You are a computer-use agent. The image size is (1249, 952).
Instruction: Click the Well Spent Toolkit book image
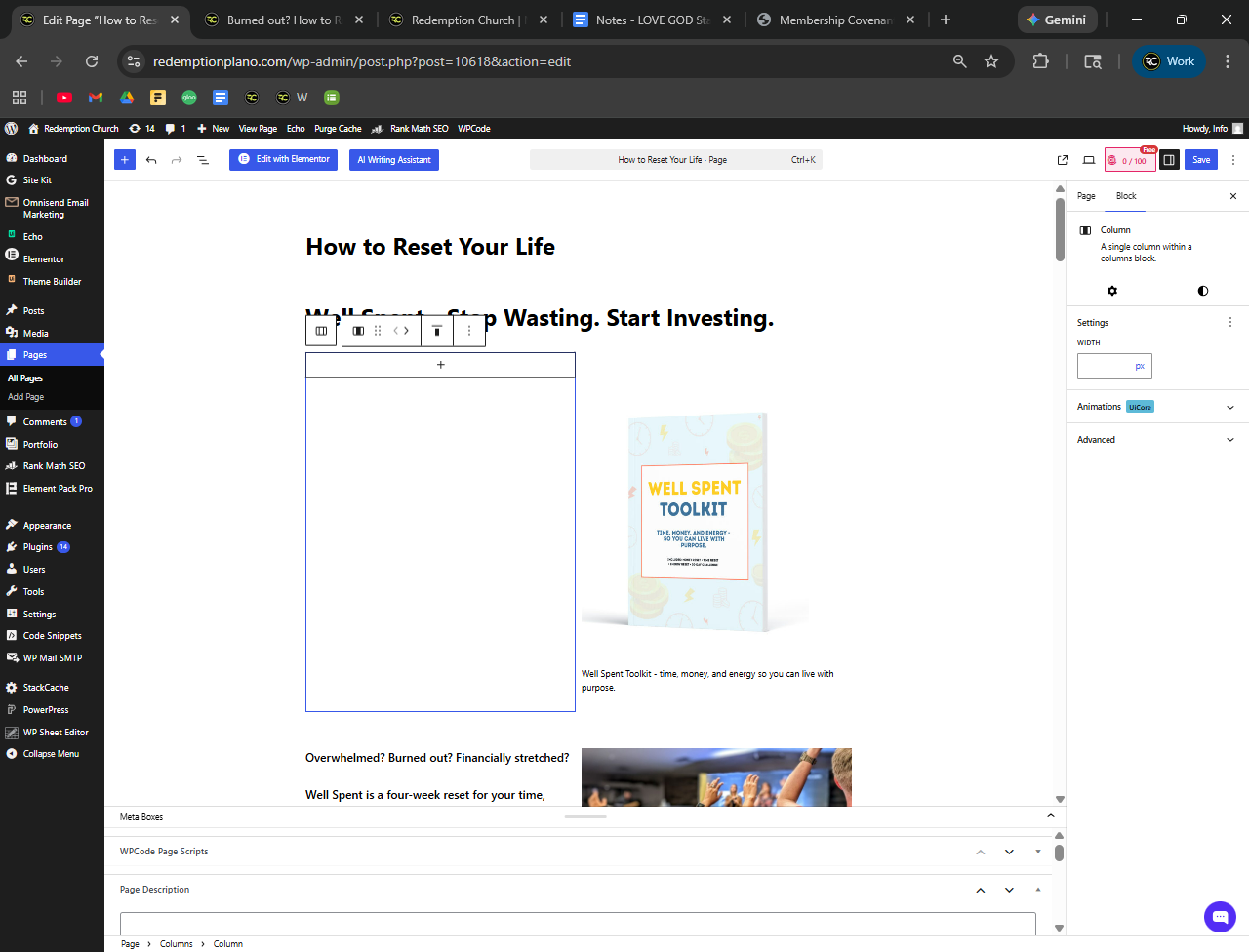(x=697, y=522)
